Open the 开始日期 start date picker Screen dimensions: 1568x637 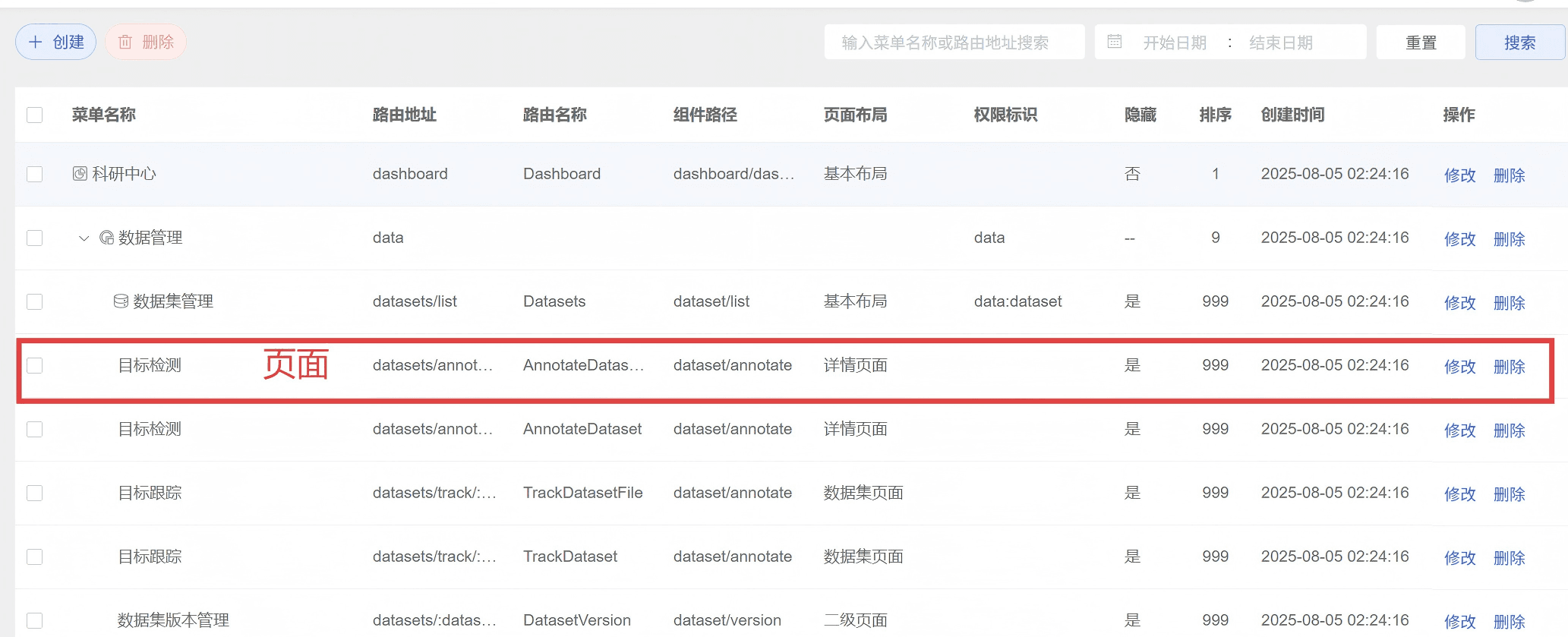point(1175,43)
